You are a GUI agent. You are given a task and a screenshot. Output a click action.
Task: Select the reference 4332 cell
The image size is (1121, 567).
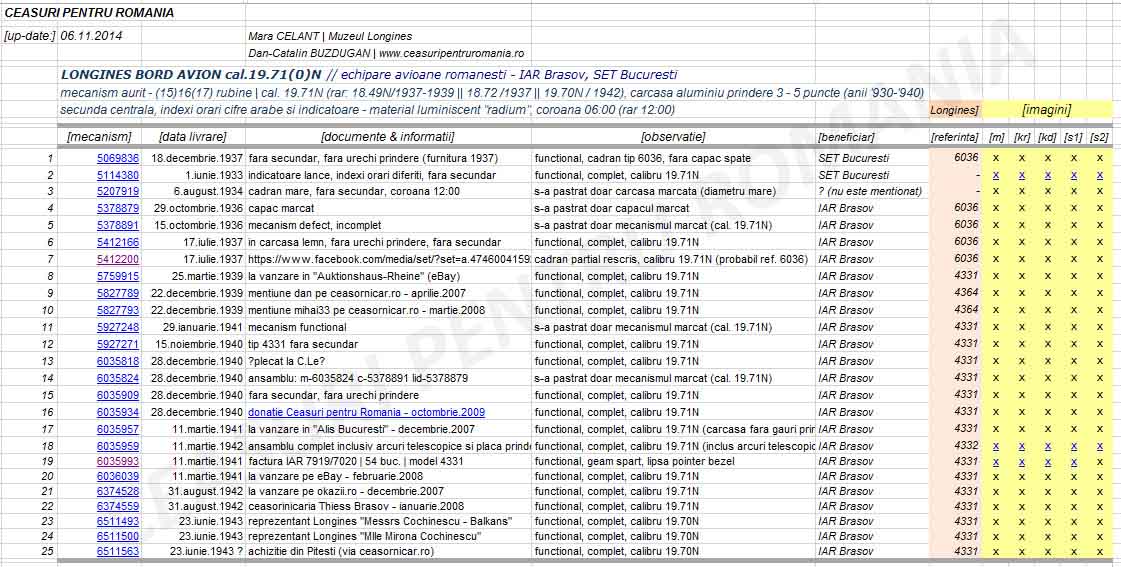(955, 446)
